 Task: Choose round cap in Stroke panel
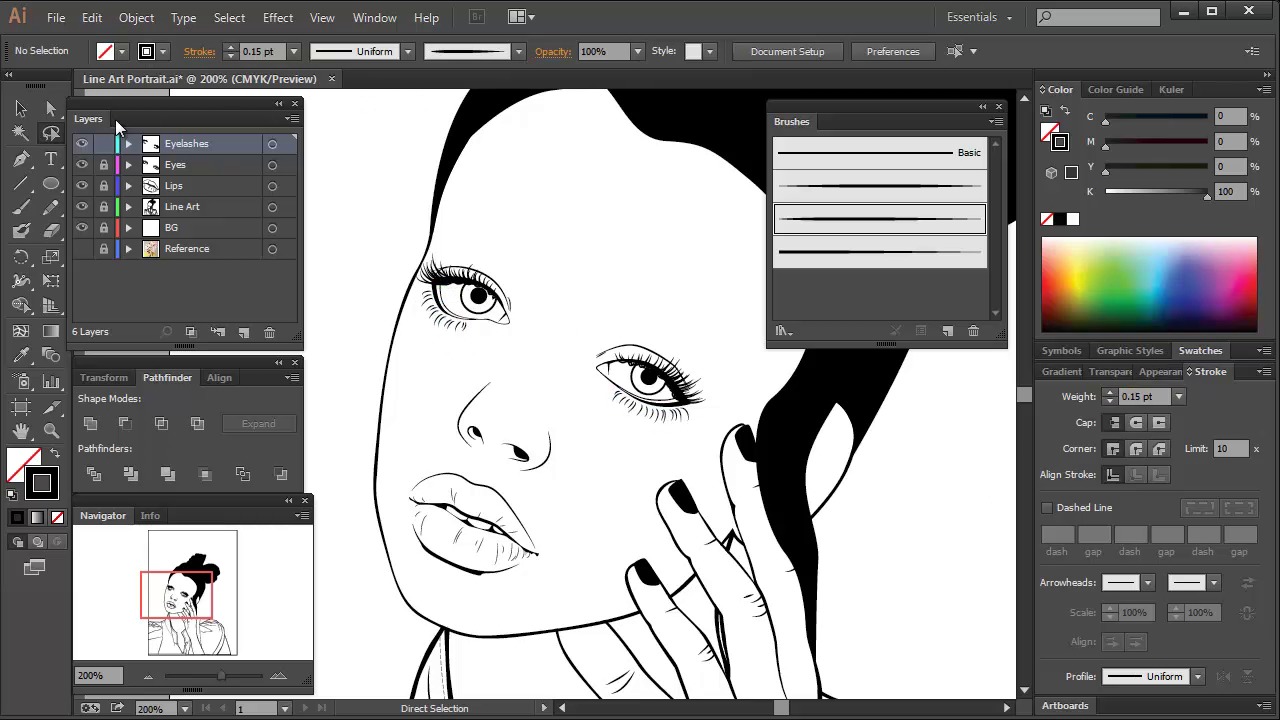(x=1136, y=423)
